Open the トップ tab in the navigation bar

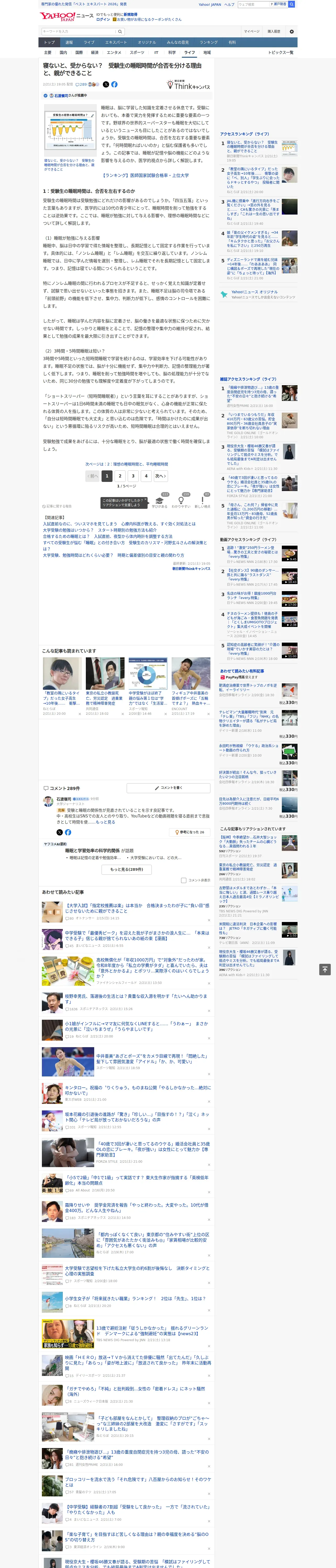click(x=49, y=43)
